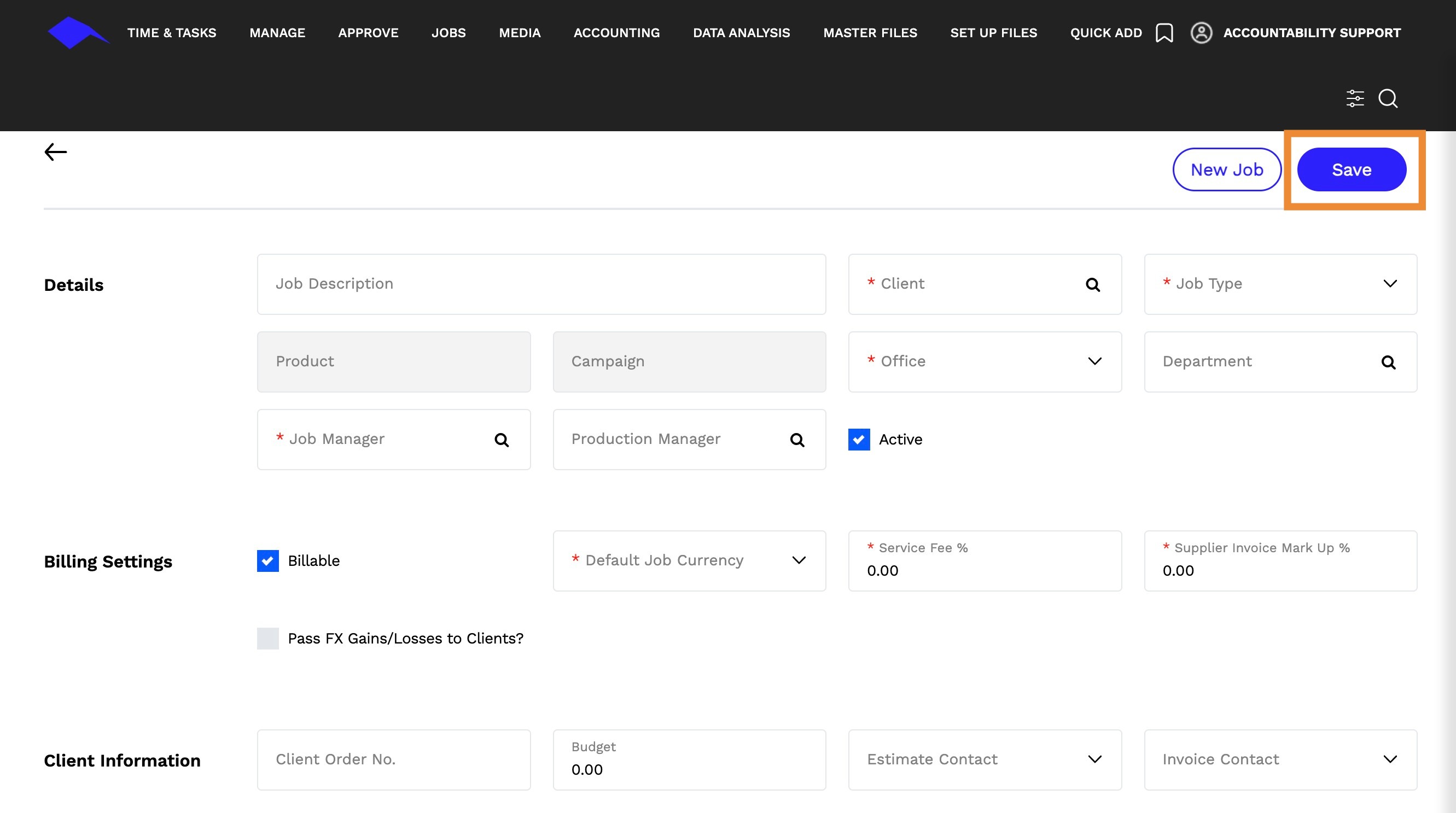Open the filter sliders icon
1456x813 pixels.
click(1355, 98)
